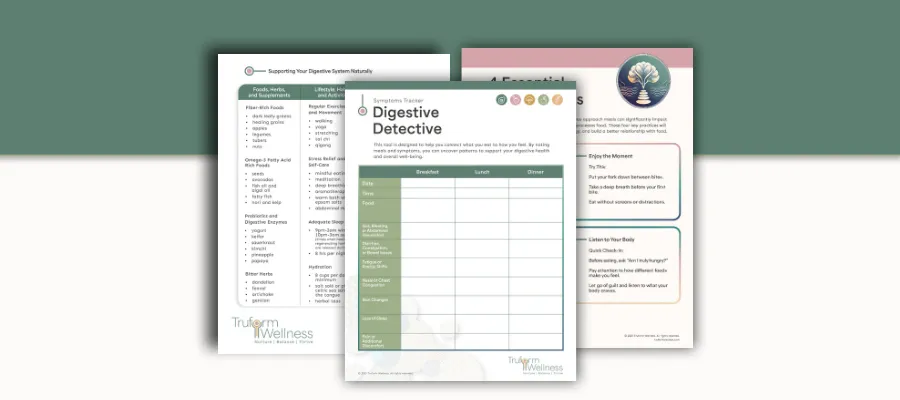Viewport: 900px width, 400px height.
Task: Click the Breakfast cell in the Date row
Action: pyautogui.click(x=428, y=183)
